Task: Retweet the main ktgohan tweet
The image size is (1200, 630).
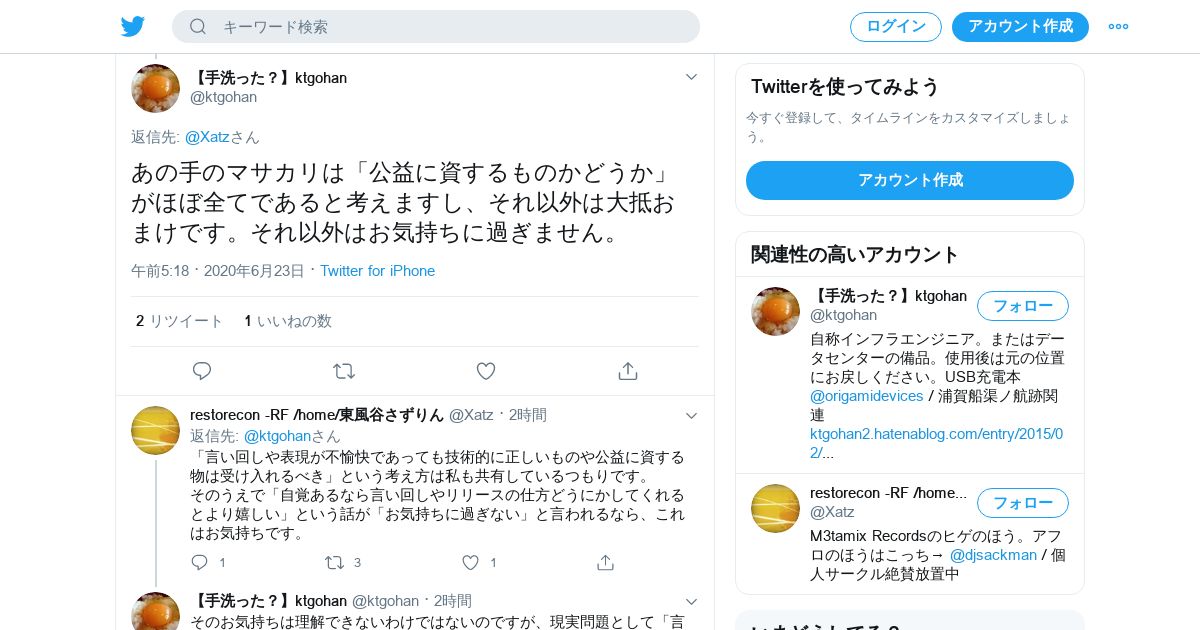Action: [x=344, y=371]
